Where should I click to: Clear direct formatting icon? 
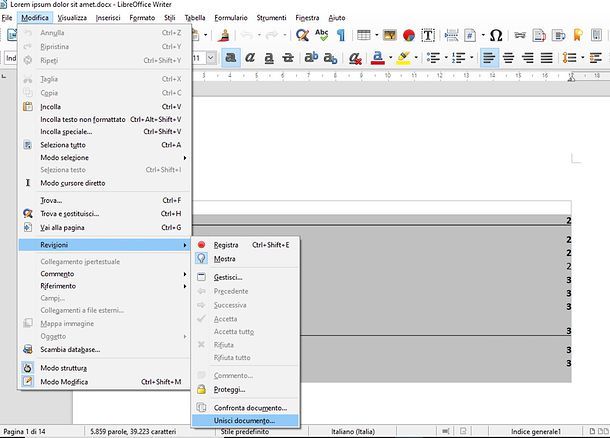(x=355, y=58)
